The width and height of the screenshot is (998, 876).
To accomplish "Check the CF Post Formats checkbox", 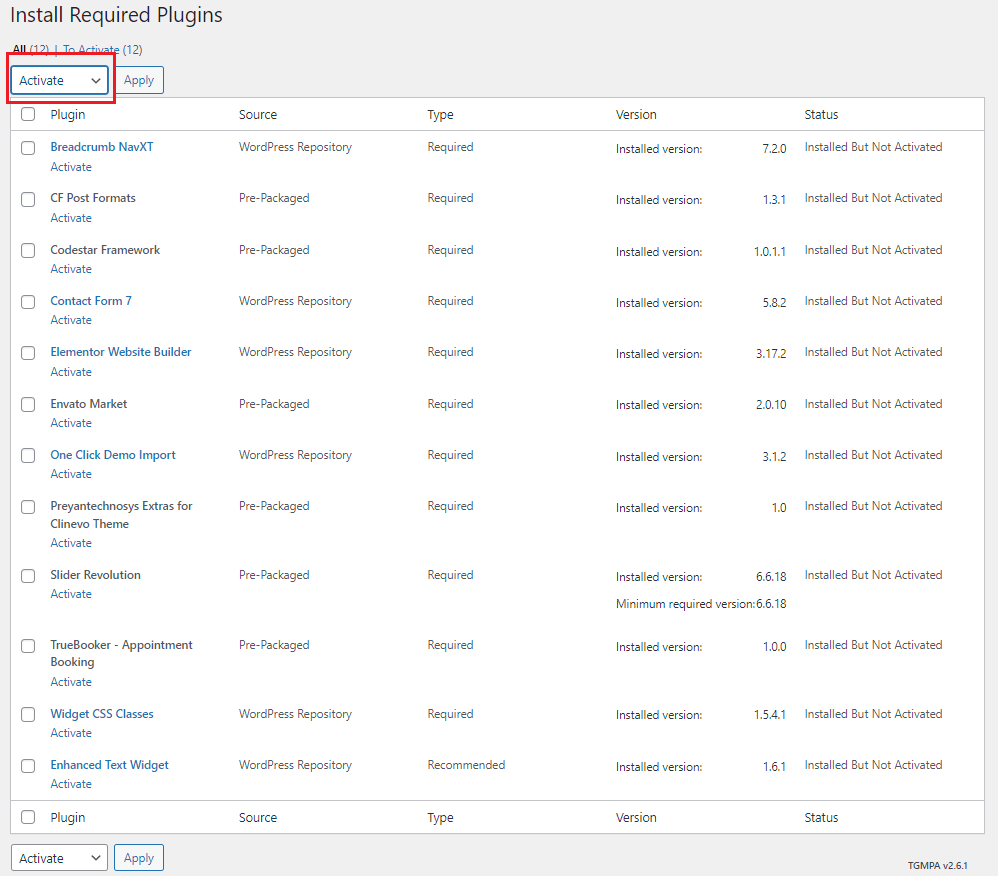I will 28,199.
